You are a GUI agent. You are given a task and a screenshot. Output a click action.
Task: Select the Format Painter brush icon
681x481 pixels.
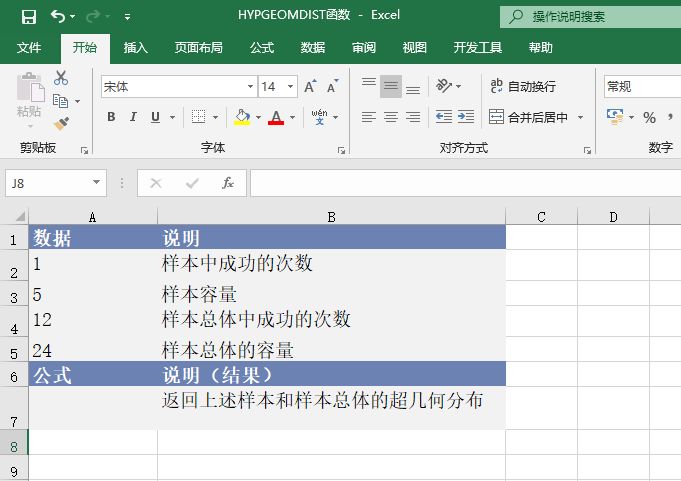click(x=61, y=123)
